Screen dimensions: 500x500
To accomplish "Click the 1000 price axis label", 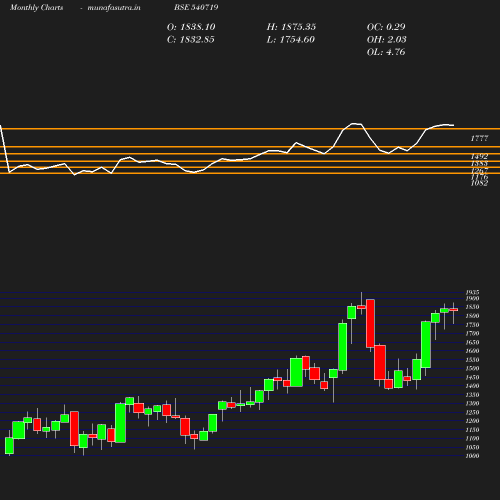I will [x=472, y=456].
